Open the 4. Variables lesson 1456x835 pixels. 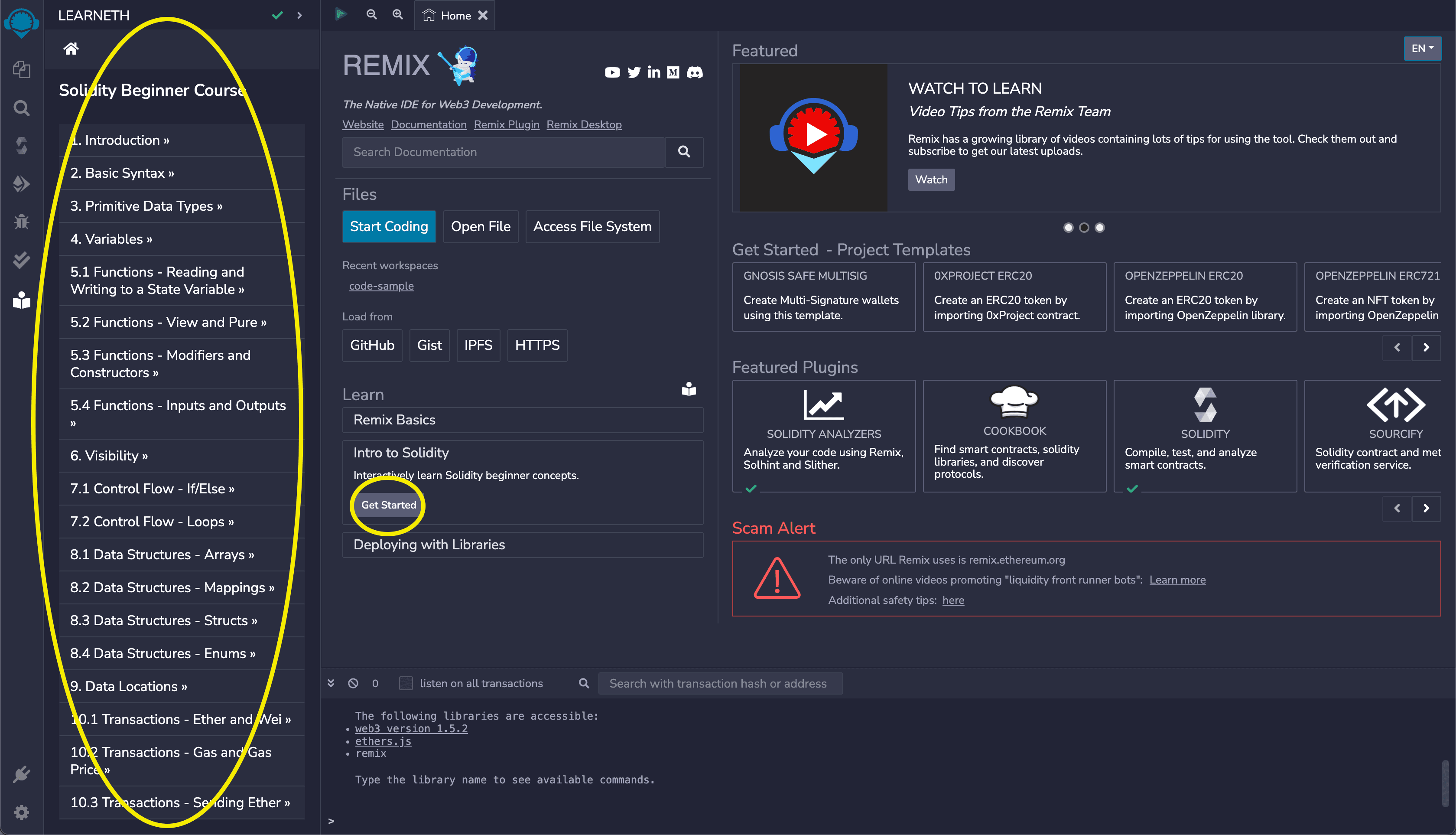111,238
